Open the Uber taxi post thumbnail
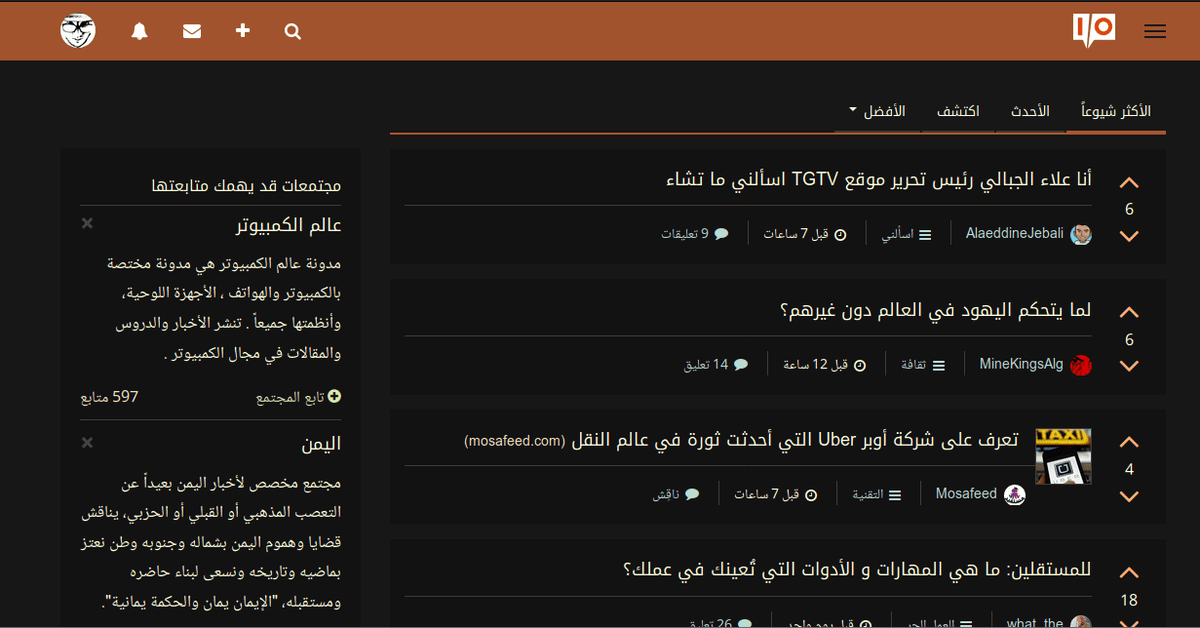This screenshot has height=628, width=1200. coord(1063,457)
